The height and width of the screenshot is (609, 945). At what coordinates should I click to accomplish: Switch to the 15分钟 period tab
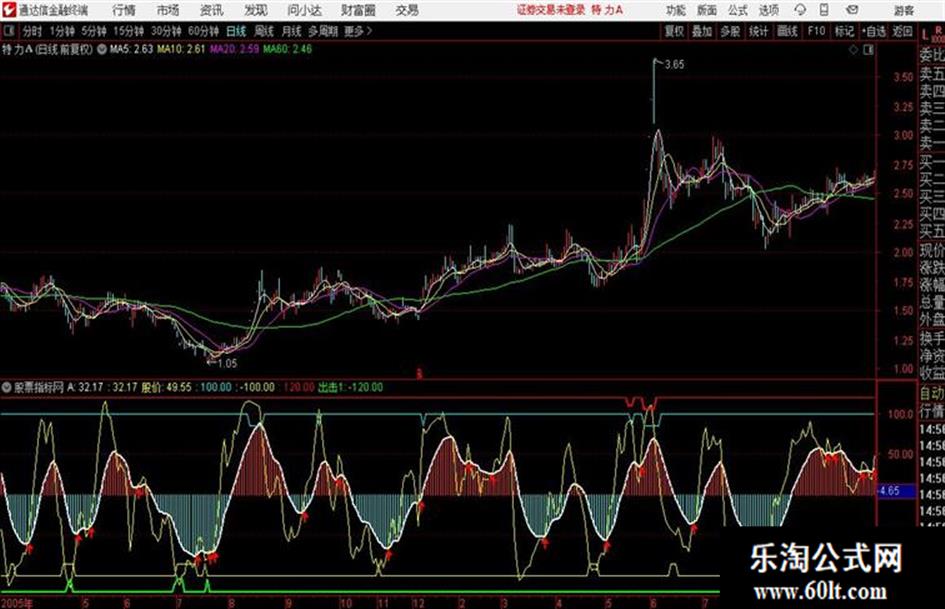[128, 31]
